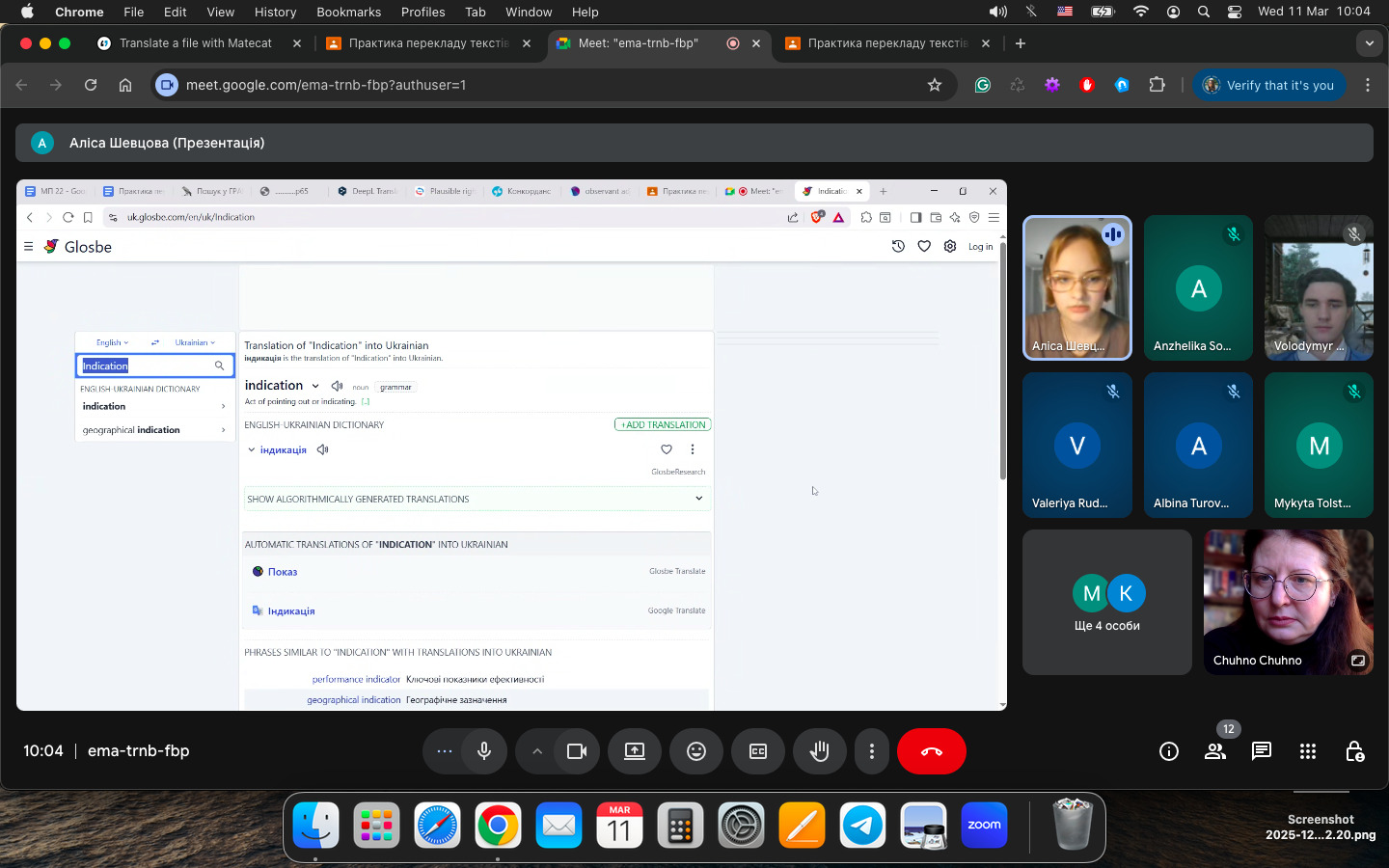Click the Chuhno Chuhno video thumbnail
1389x868 pixels.
[x=1288, y=603]
